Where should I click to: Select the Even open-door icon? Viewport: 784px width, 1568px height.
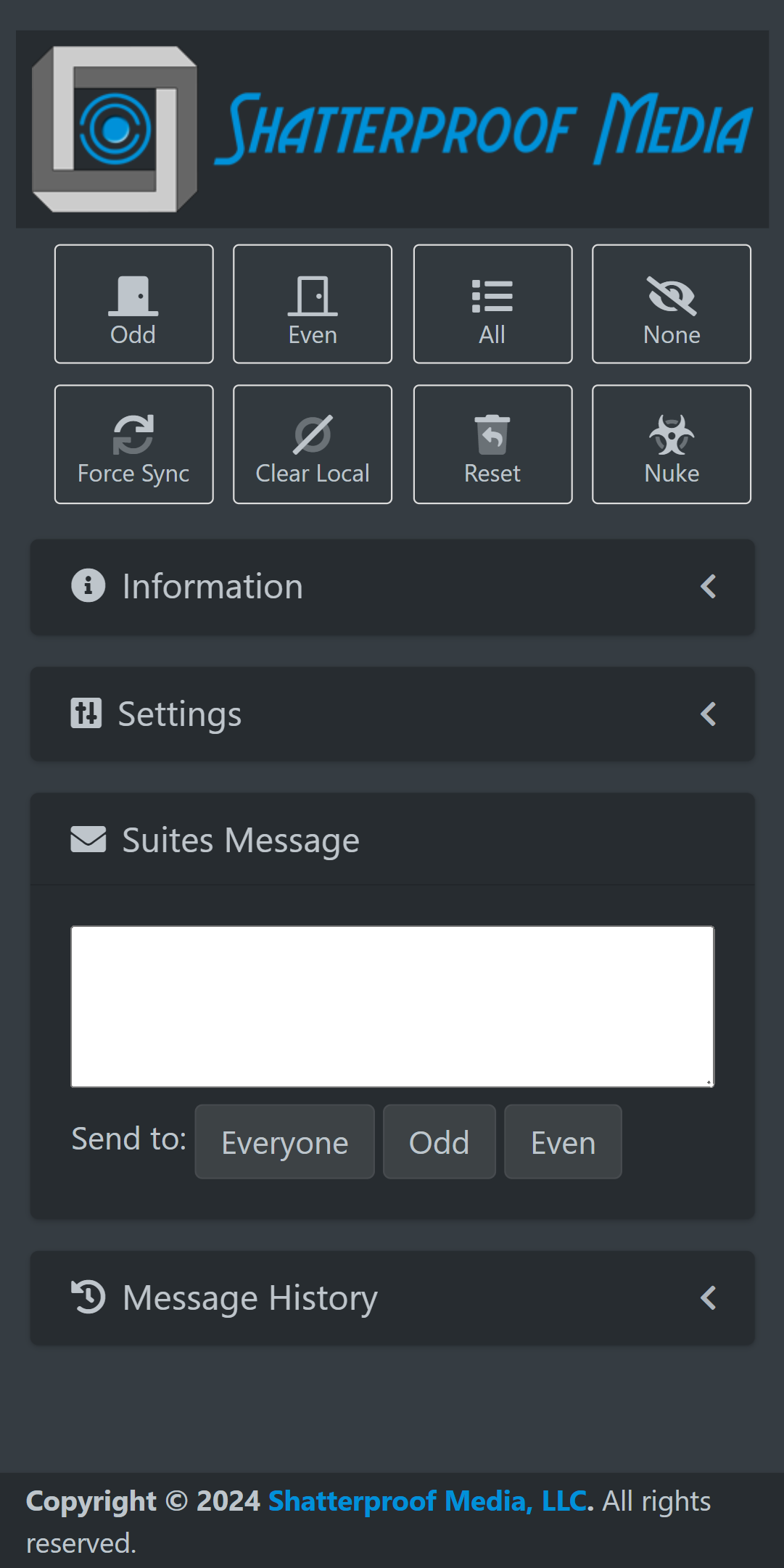(x=313, y=304)
